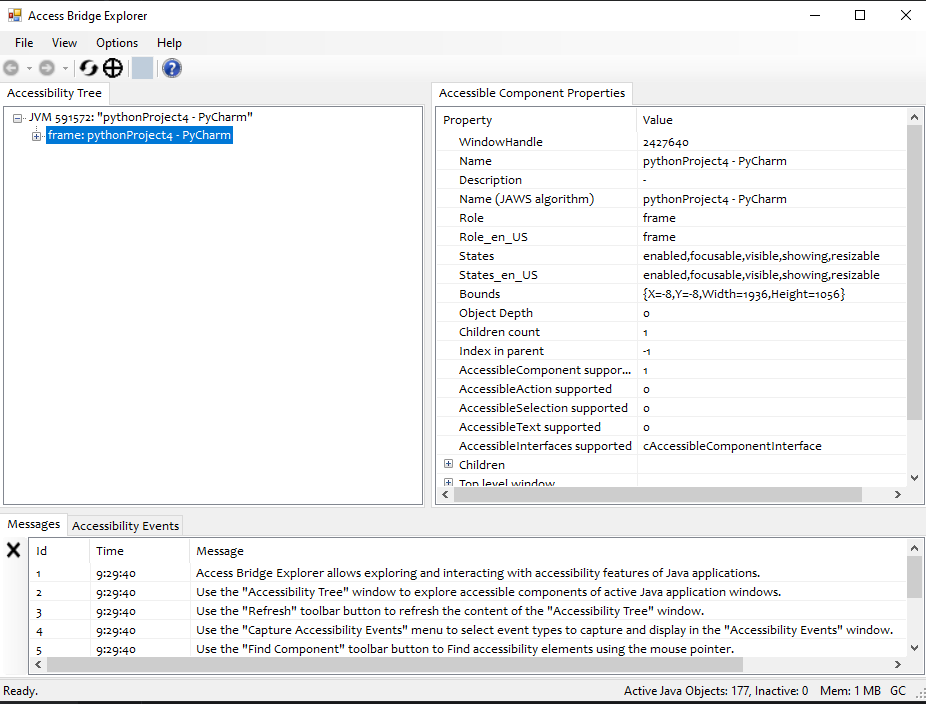Click messages panel horizontal scroll left arrow
This screenshot has height=704, width=926.
point(38,664)
